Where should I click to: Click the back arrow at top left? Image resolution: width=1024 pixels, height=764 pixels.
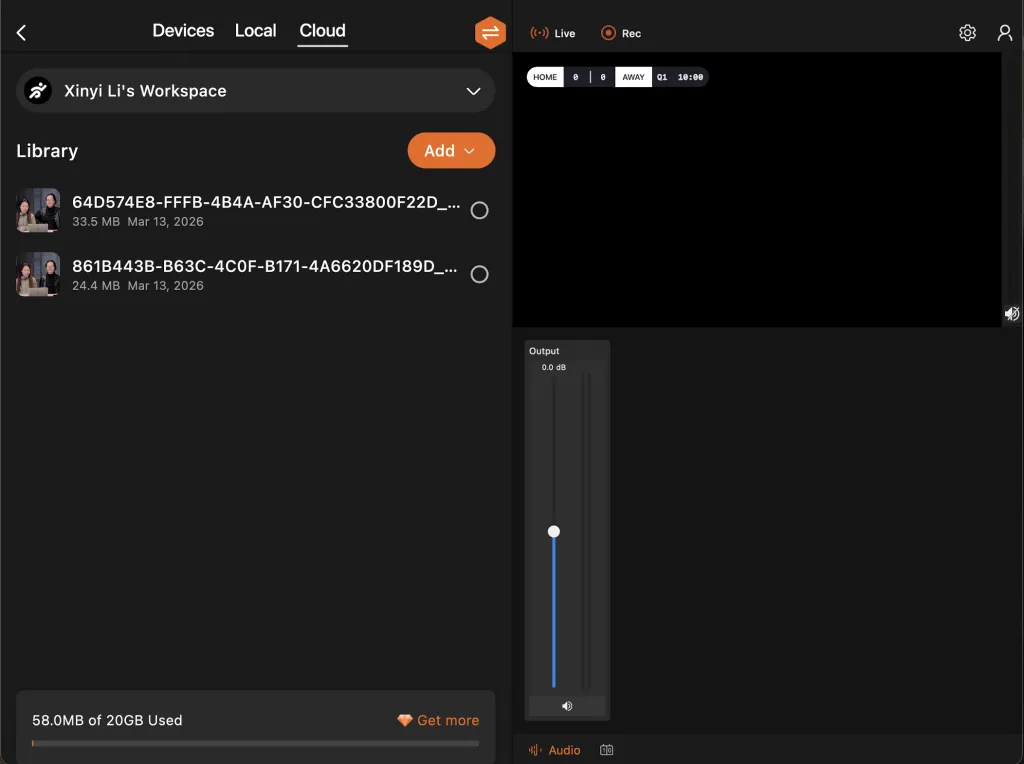21,31
